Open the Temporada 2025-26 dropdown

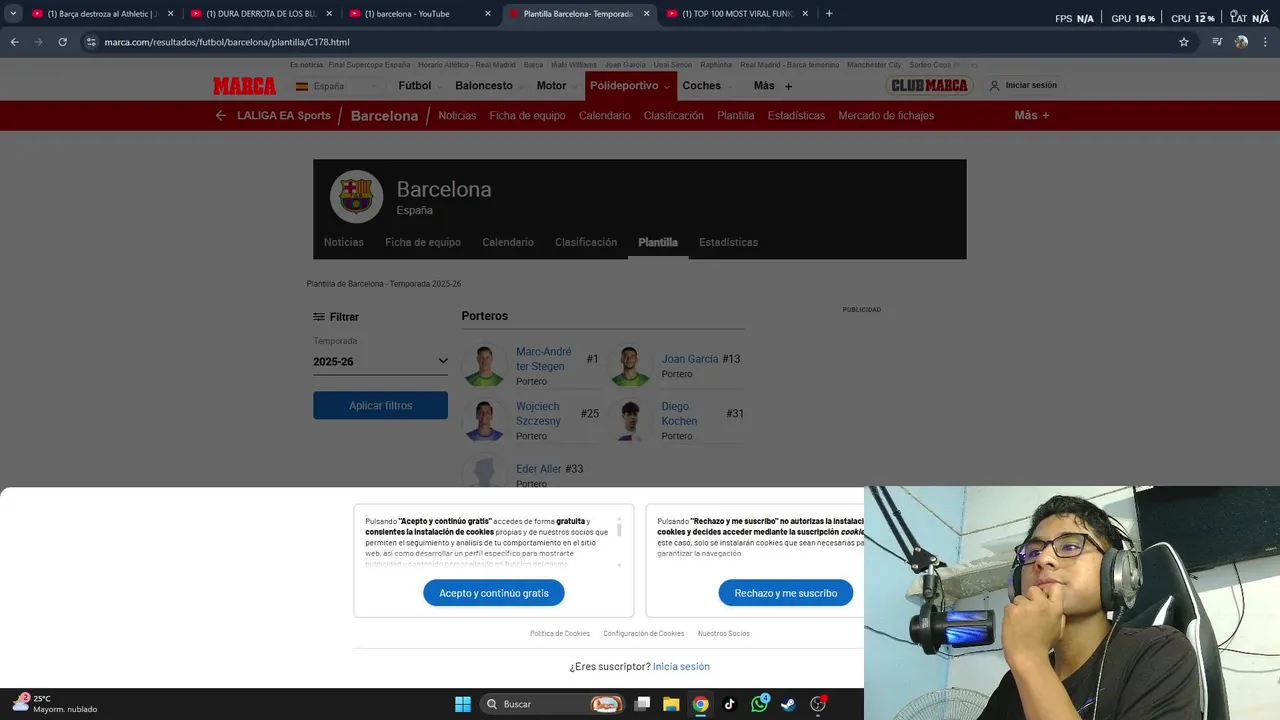point(380,362)
